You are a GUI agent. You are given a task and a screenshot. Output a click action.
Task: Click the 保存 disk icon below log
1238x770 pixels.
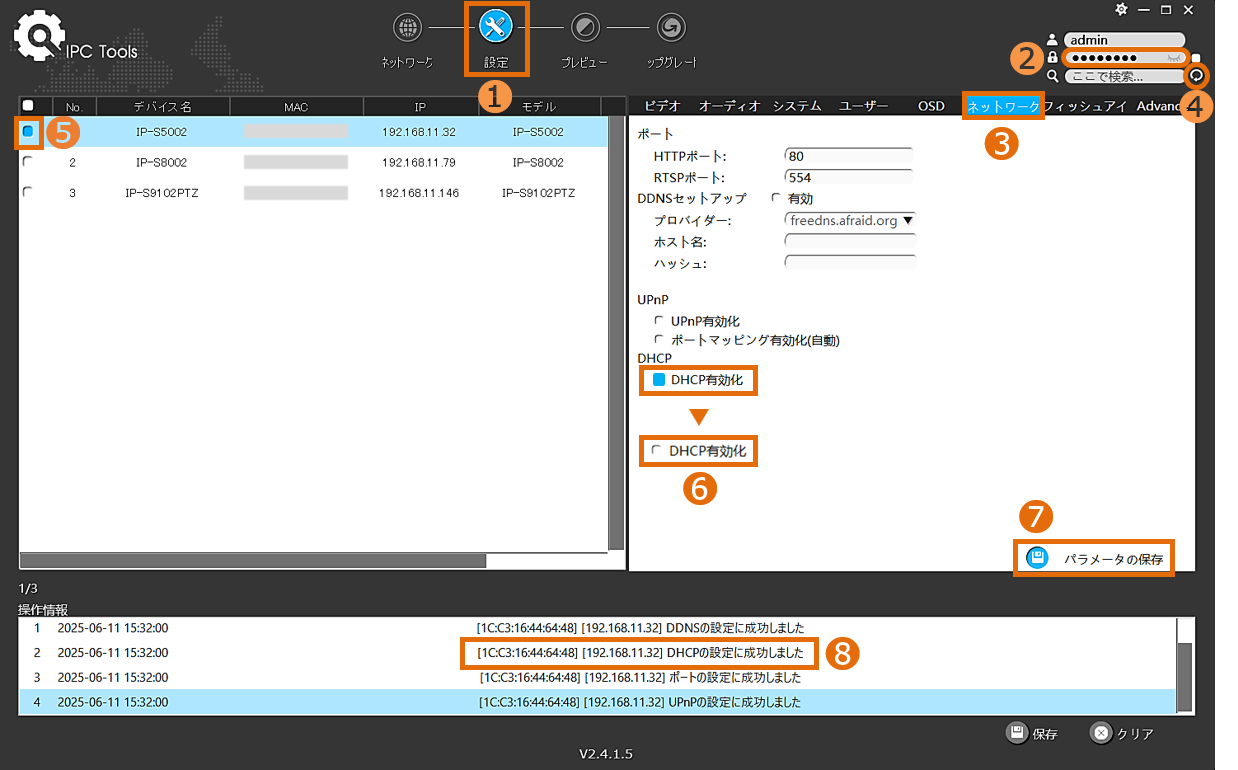pos(1017,733)
